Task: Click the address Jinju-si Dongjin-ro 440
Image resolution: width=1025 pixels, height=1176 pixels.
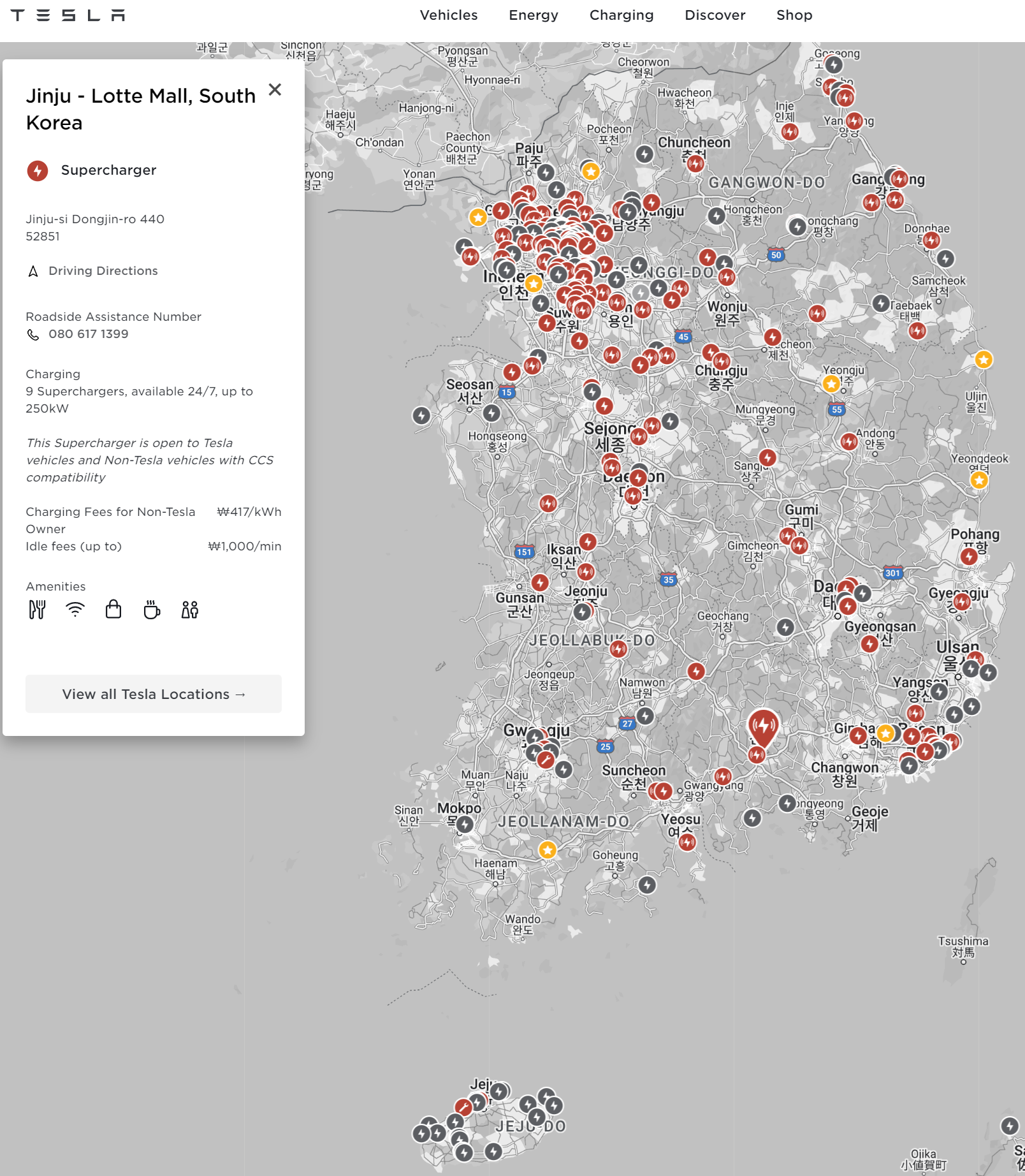Action: tap(95, 219)
